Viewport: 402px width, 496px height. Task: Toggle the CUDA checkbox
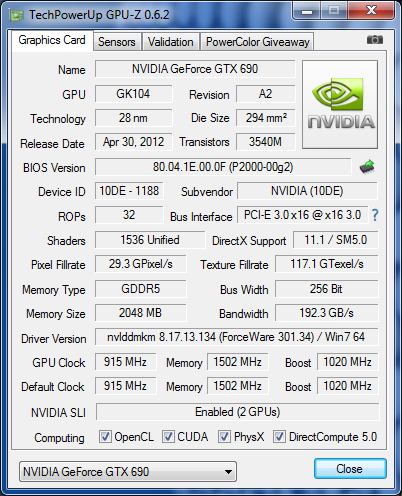point(168,436)
